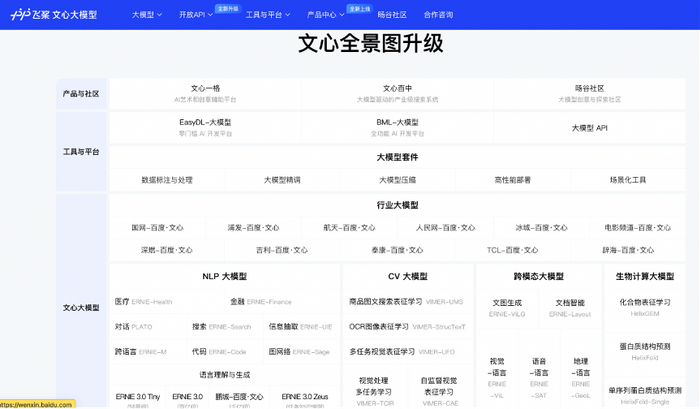This screenshot has height=409, width=700.
Task: Click the 语言理解与生成 subheading
Action: coord(225,375)
